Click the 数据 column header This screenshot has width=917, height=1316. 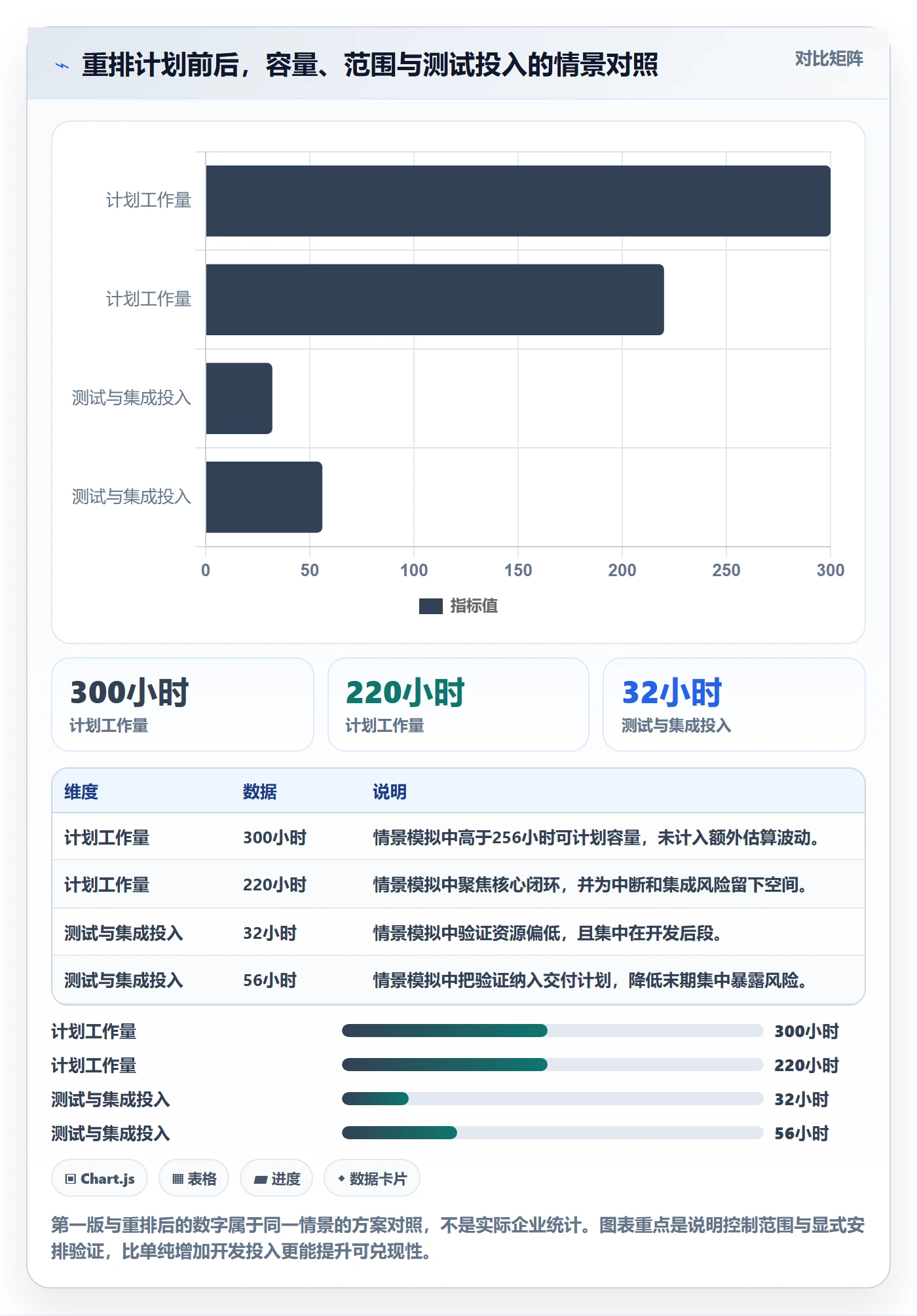[260, 792]
